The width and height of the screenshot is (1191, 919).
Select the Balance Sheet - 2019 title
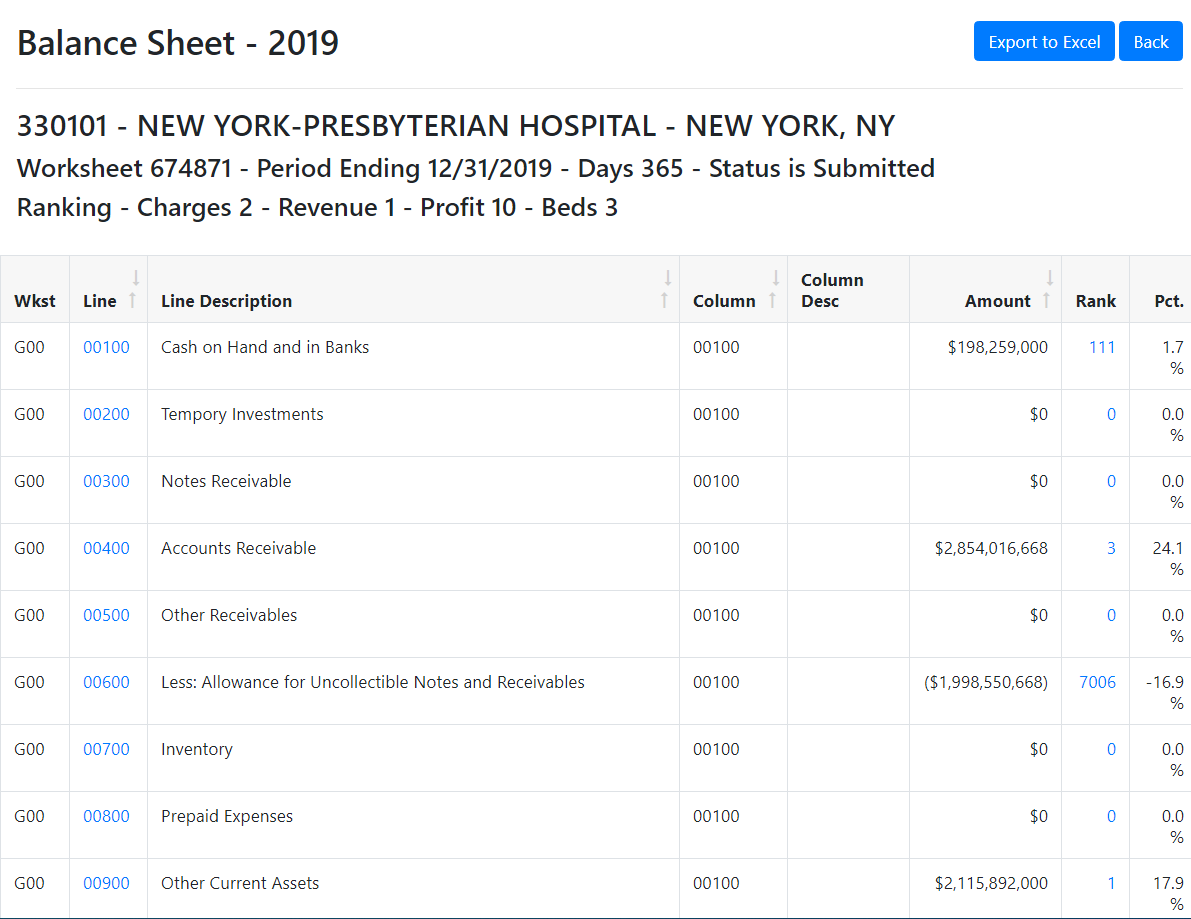coord(178,43)
